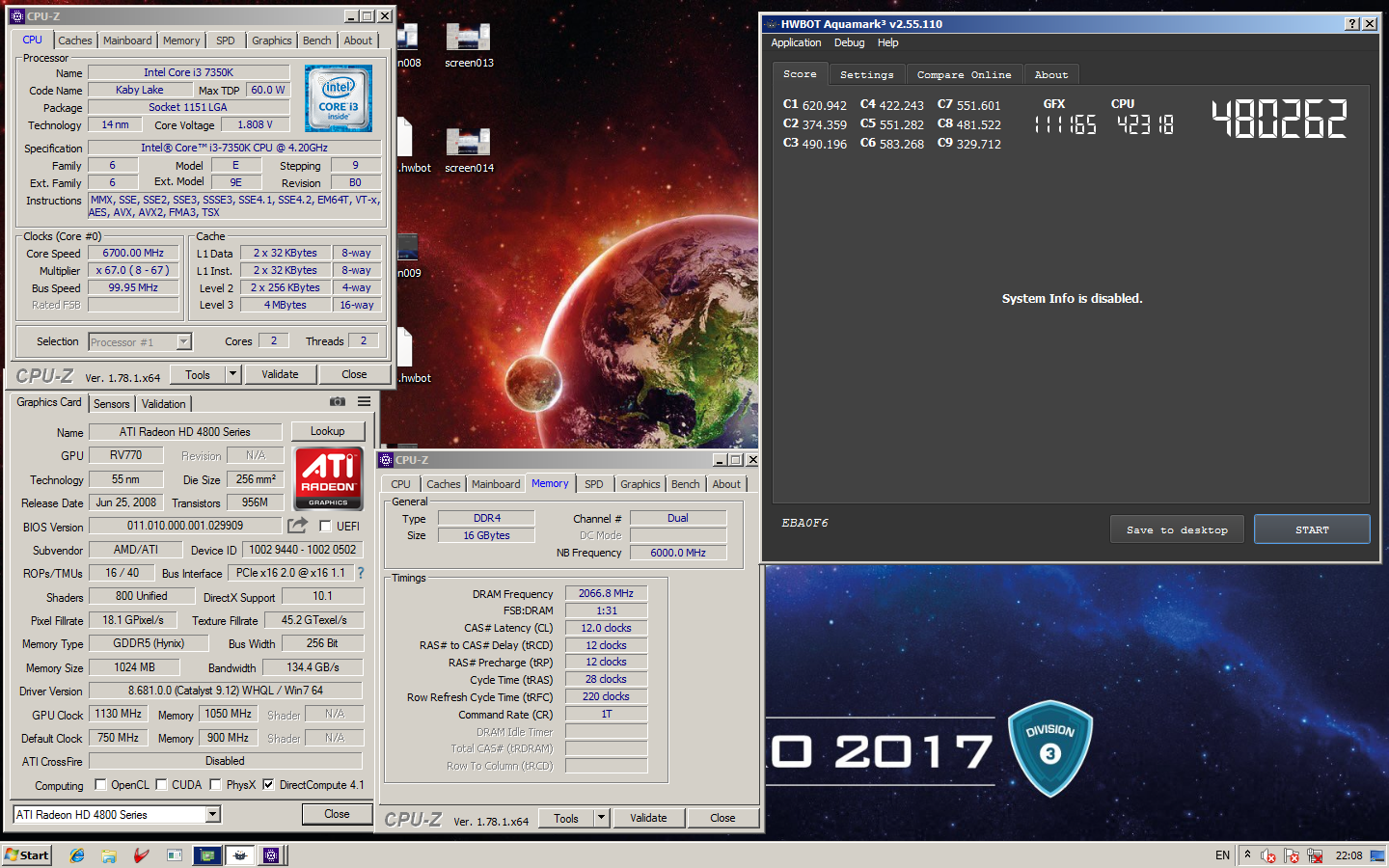Switch to Caches tab in top CPU-Z window
The width and height of the screenshot is (1389, 868).
[x=75, y=41]
